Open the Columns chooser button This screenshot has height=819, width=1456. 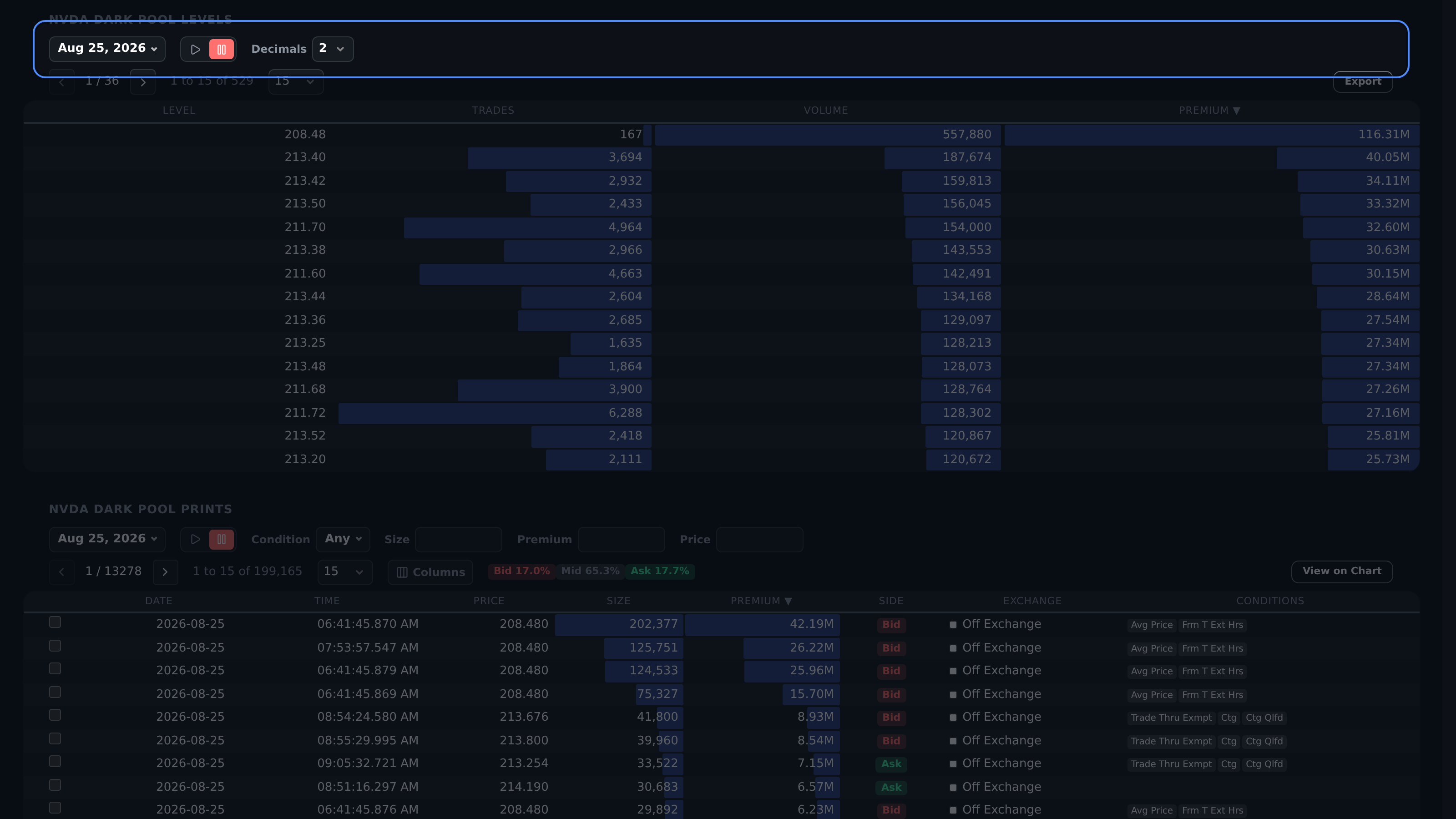coord(430,572)
